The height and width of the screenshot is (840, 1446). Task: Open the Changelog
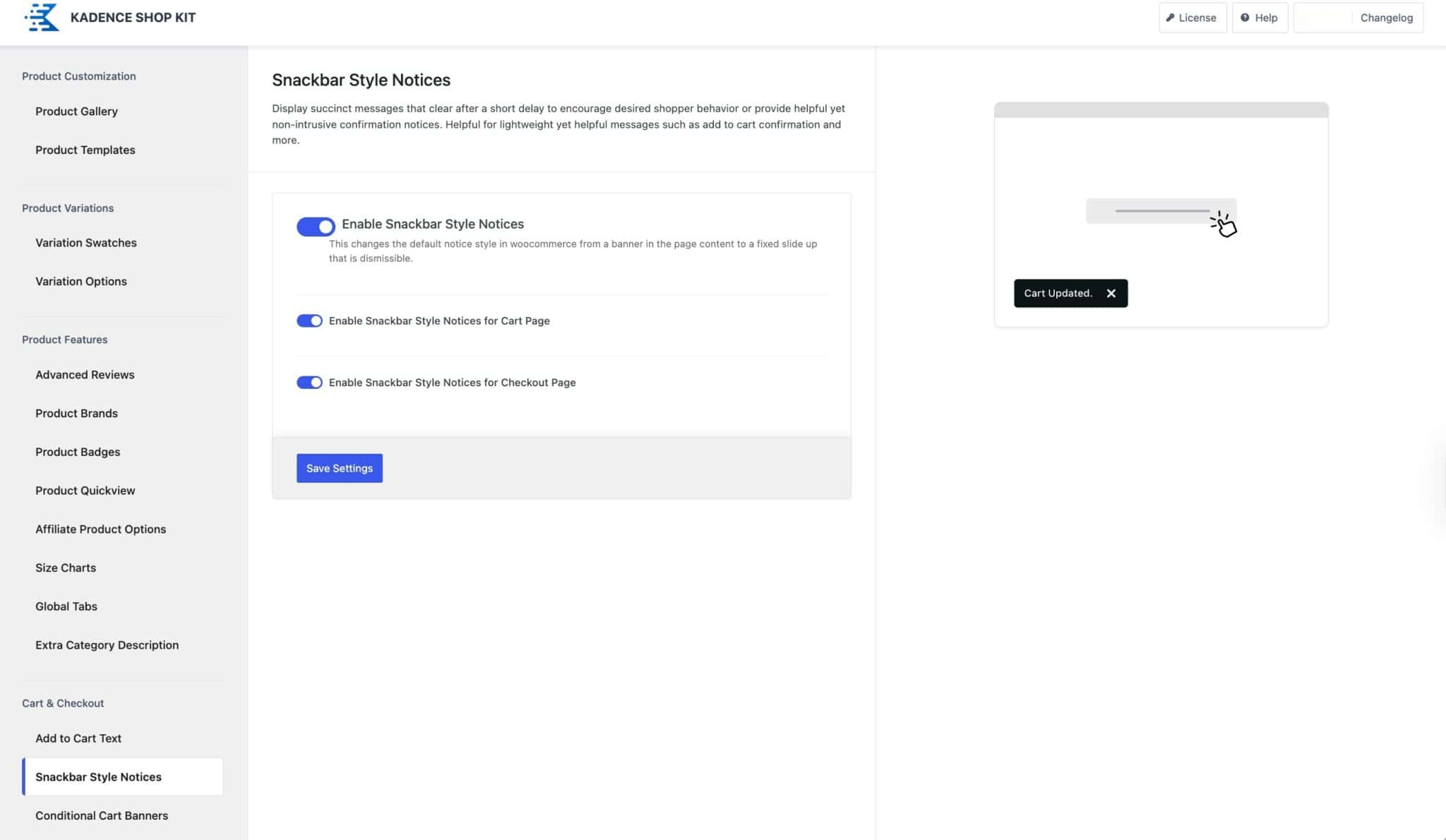(x=1386, y=17)
